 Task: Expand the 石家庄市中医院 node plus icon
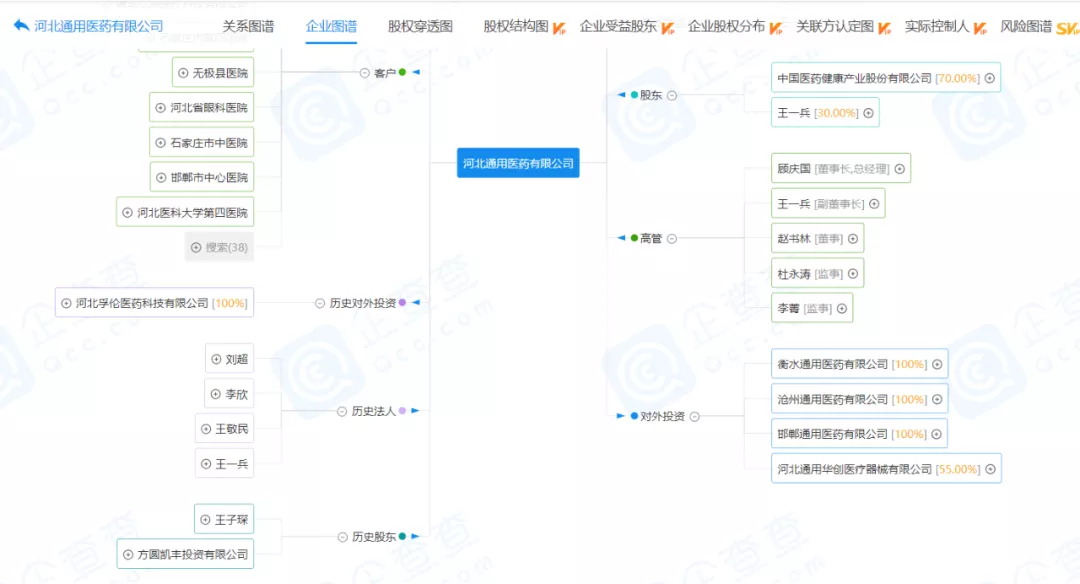(160, 143)
